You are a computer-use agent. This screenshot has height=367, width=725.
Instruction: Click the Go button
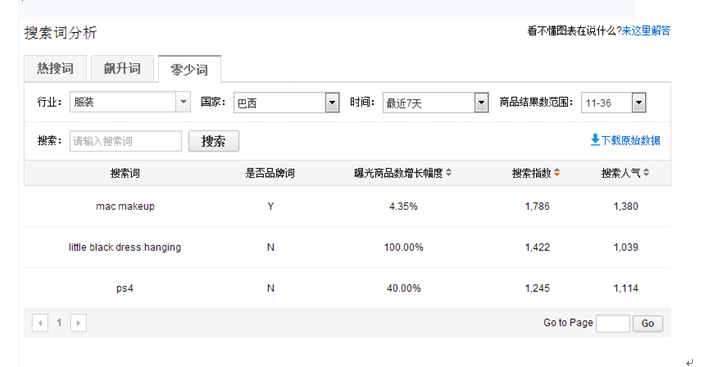(648, 323)
